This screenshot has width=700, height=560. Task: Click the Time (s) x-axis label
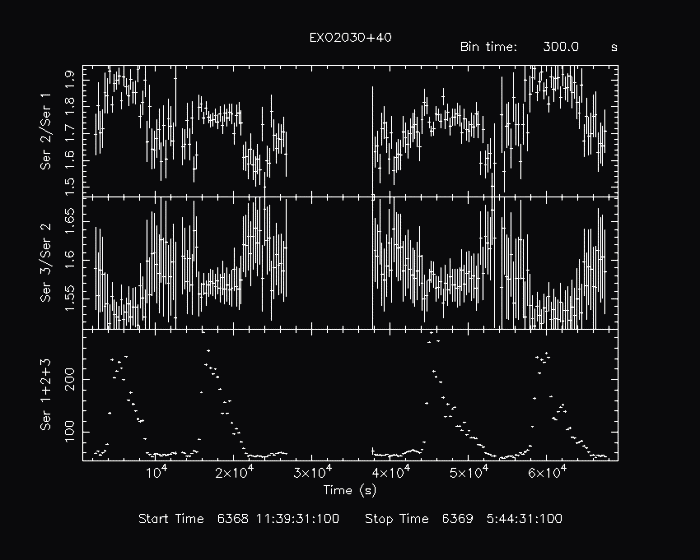(350, 490)
